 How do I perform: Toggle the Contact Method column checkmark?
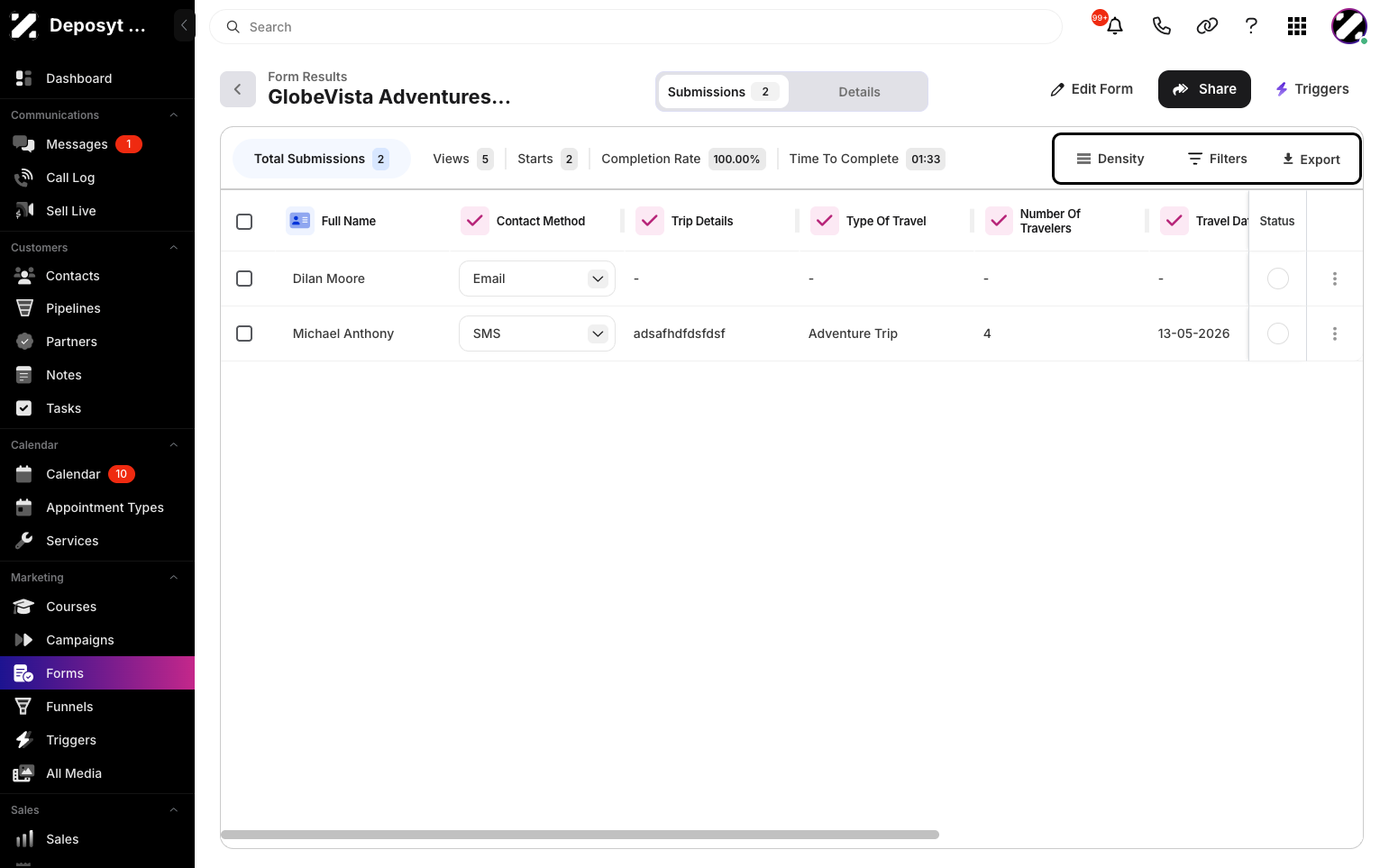click(475, 221)
